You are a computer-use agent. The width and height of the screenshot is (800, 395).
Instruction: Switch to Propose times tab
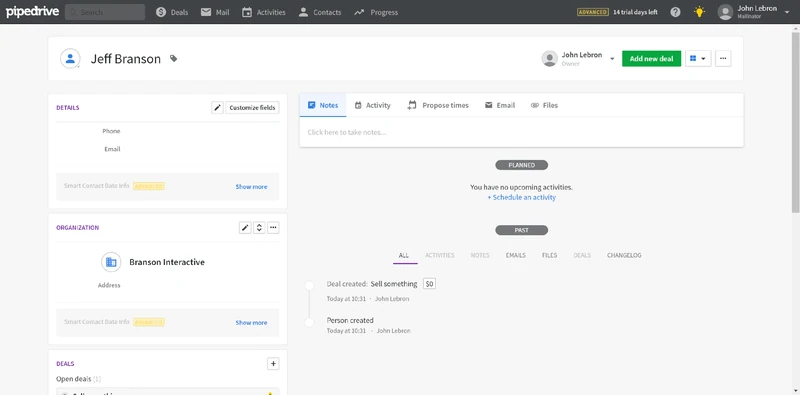point(438,105)
